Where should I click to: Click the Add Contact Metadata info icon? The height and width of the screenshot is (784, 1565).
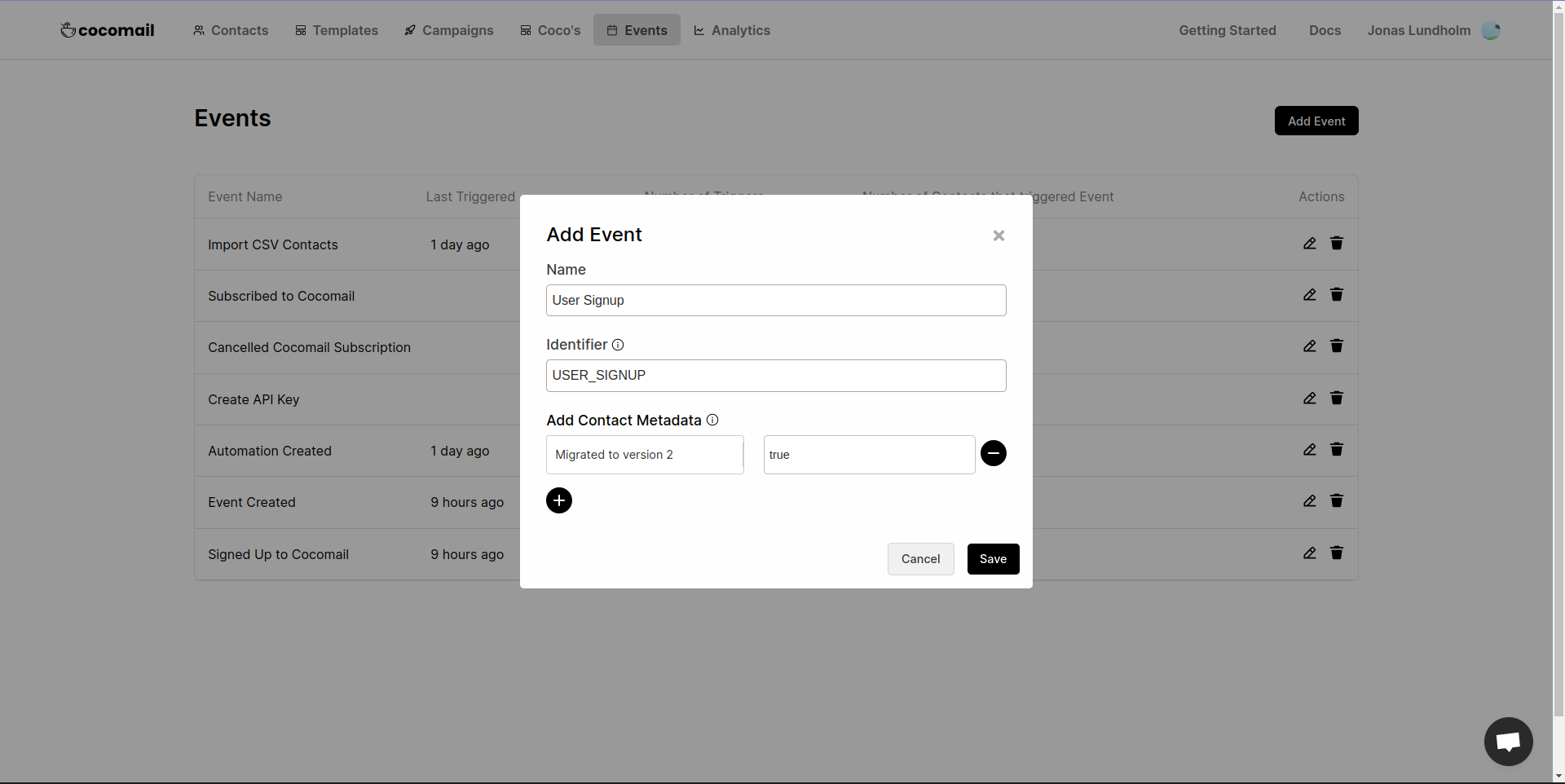[x=712, y=420]
